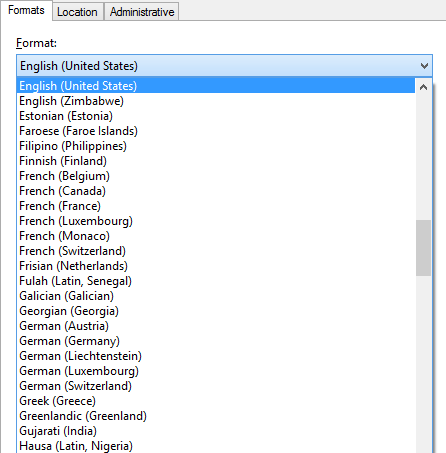The width and height of the screenshot is (446, 453).
Task: Select Frisian (Netherlands)
Action: click(x=216, y=266)
